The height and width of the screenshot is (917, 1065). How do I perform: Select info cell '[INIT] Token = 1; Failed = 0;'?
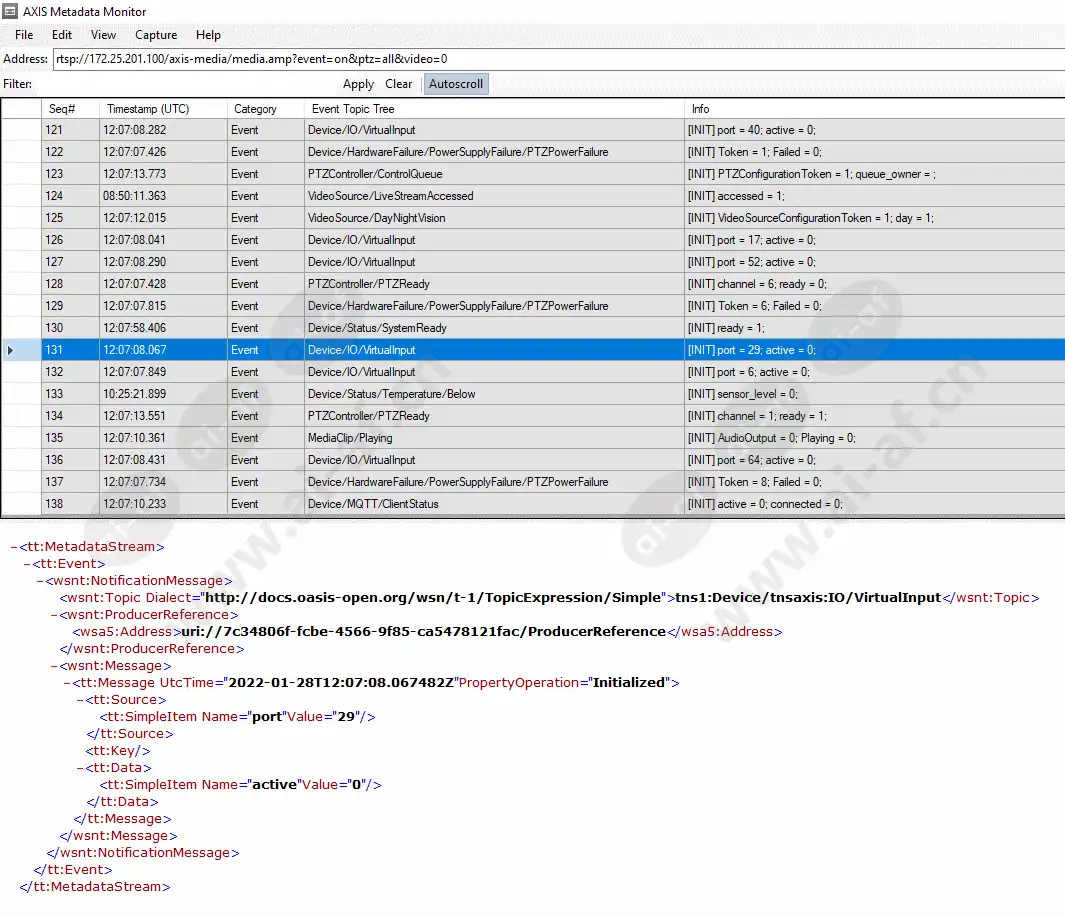coord(875,152)
